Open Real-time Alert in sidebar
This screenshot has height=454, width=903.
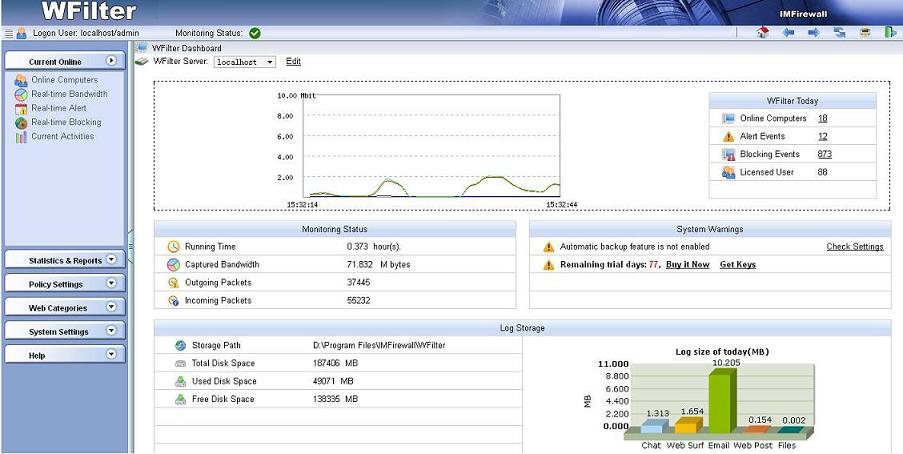tap(59, 108)
